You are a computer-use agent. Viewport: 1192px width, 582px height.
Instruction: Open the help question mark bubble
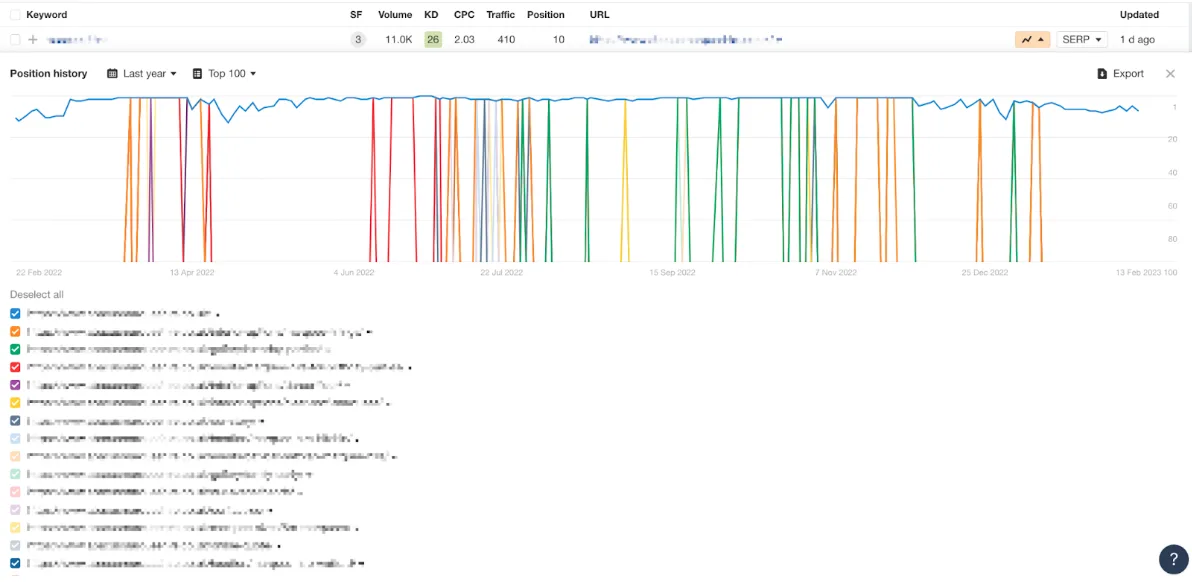click(1174, 559)
